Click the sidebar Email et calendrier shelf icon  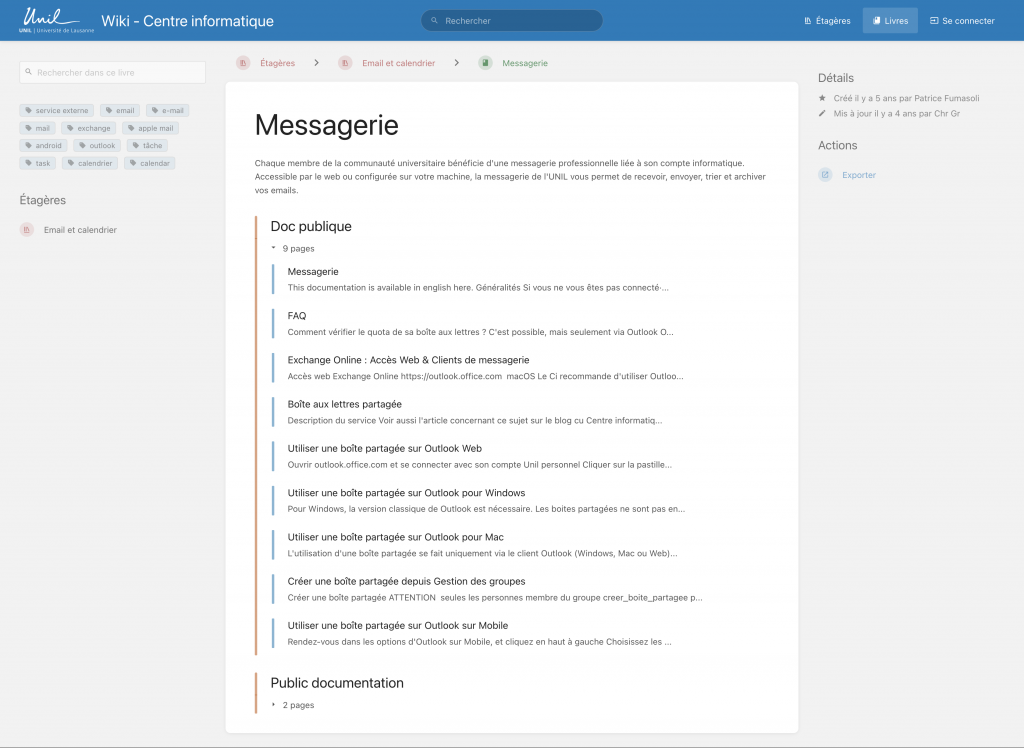(27, 230)
